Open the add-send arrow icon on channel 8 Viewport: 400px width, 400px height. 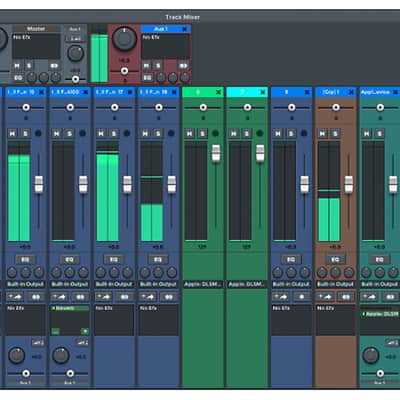point(280,296)
